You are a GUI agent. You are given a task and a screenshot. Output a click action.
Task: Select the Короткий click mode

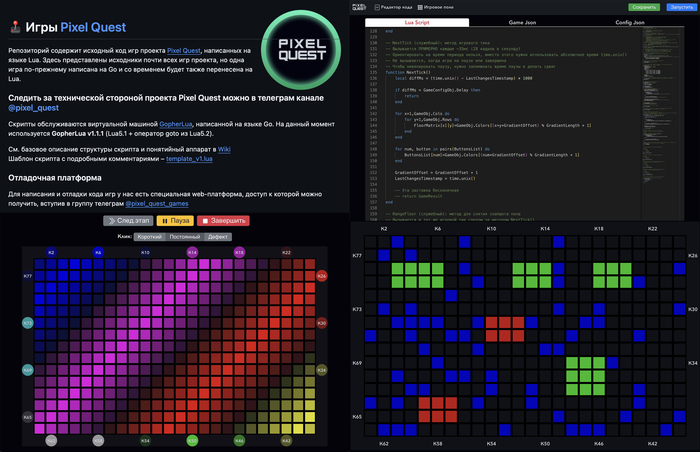[149, 236]
